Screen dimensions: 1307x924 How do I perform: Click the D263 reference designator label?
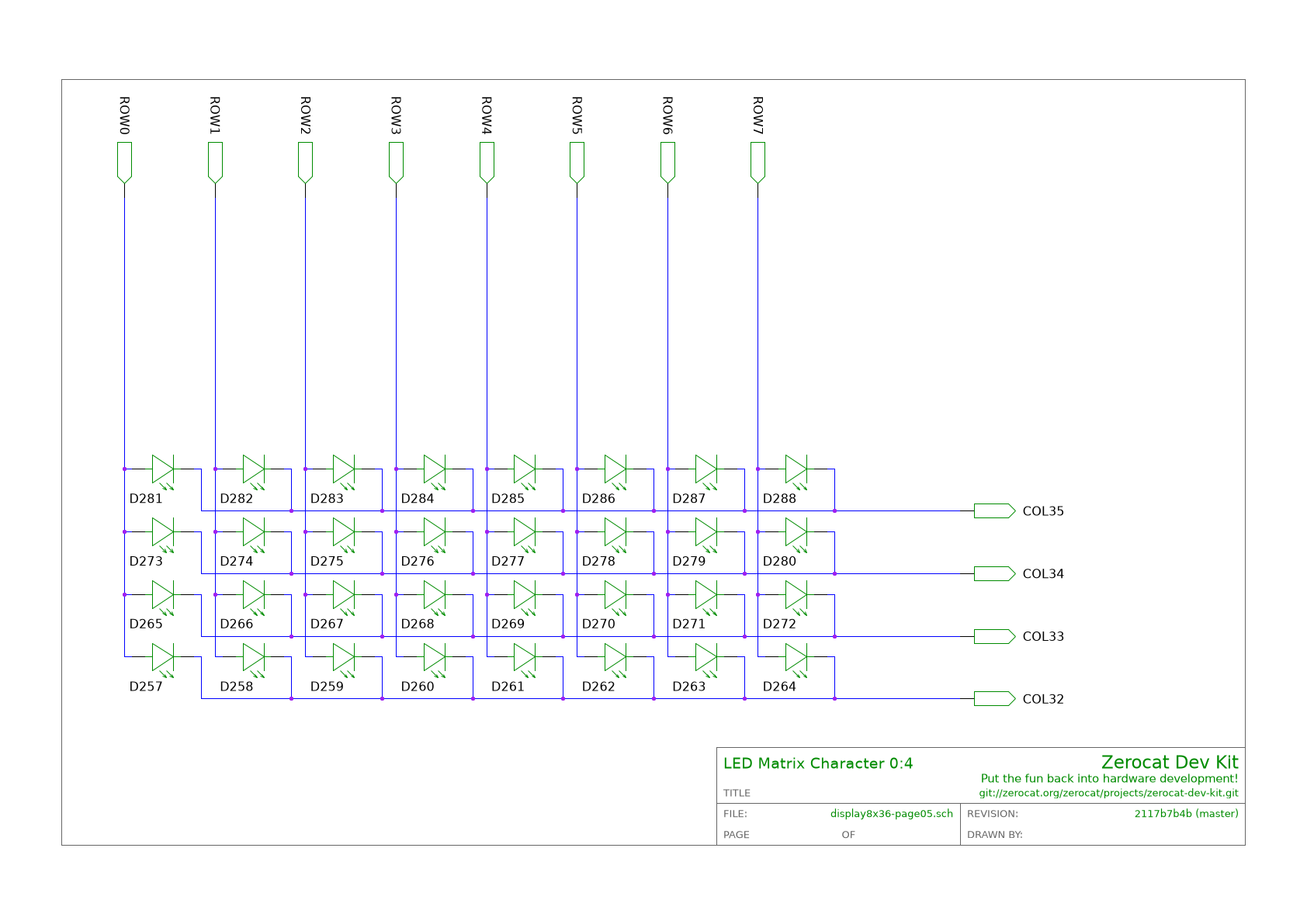pyautogui.click(x=689, y=687)
